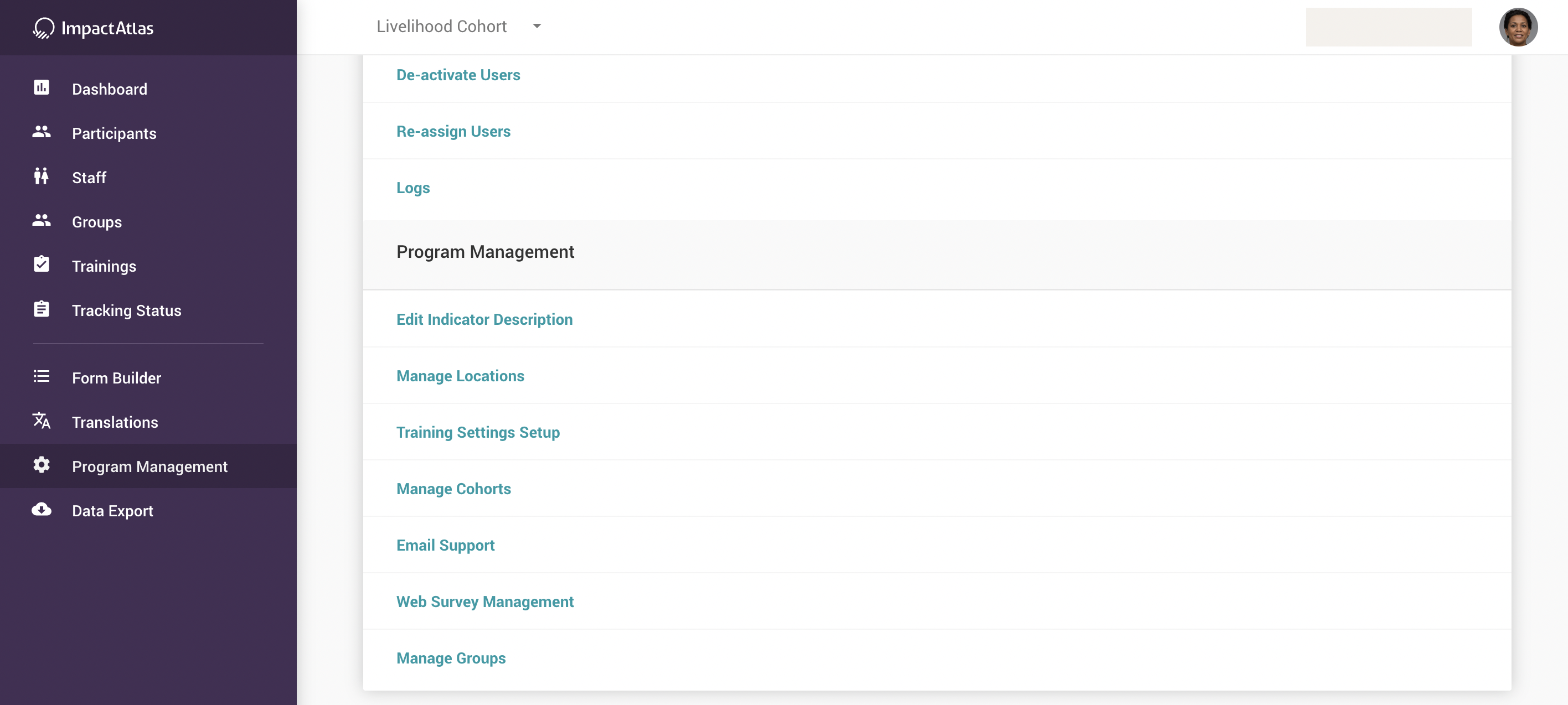1568x705 pixels.
Task: Open the Groups menu item
Action: click(x=96, y=222)
